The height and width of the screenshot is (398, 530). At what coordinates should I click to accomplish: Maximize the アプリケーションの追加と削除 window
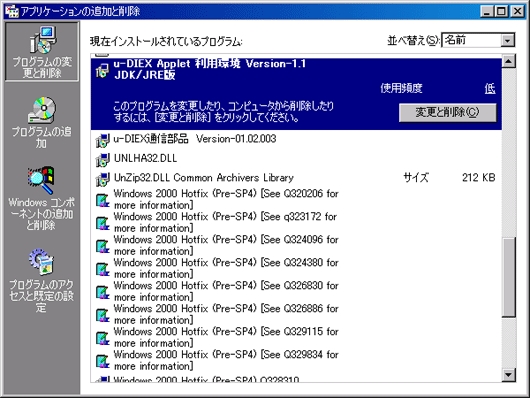pos(501,11)
